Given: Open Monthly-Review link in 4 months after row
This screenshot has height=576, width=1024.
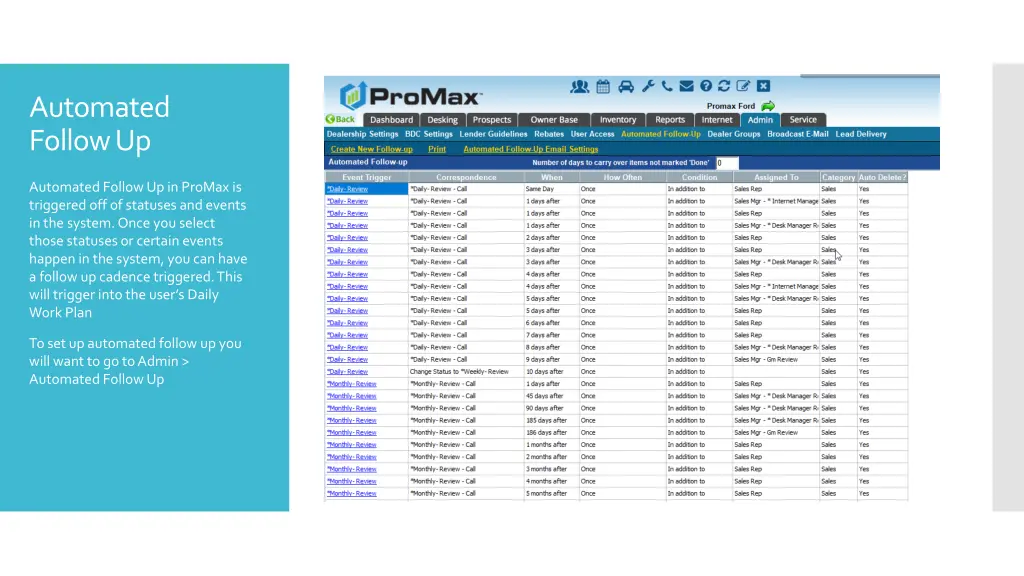Looking at the screenshot, I should (x=352, y=482).
